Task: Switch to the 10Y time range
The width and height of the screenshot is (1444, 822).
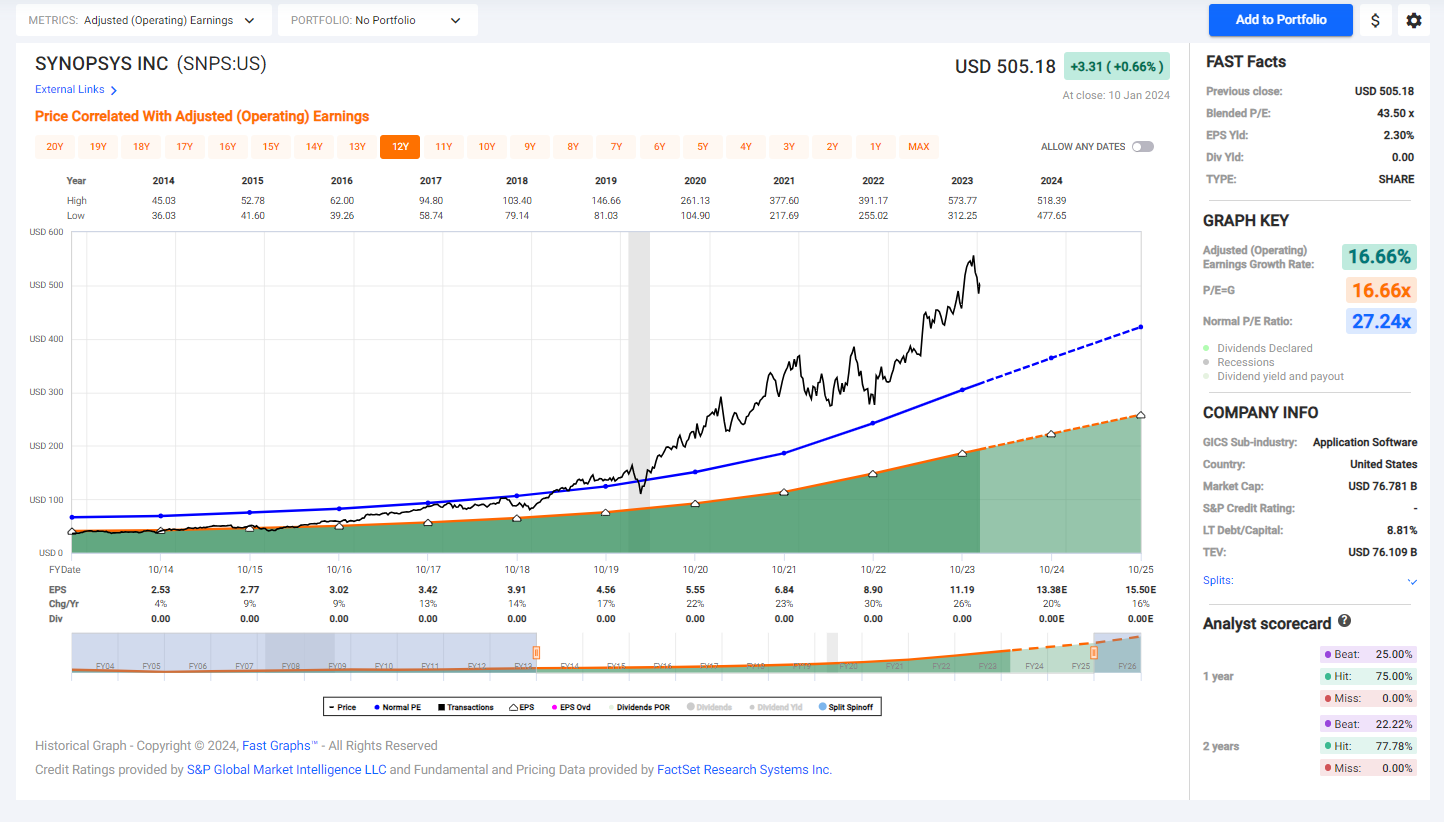Action: (x=487, y=147)
